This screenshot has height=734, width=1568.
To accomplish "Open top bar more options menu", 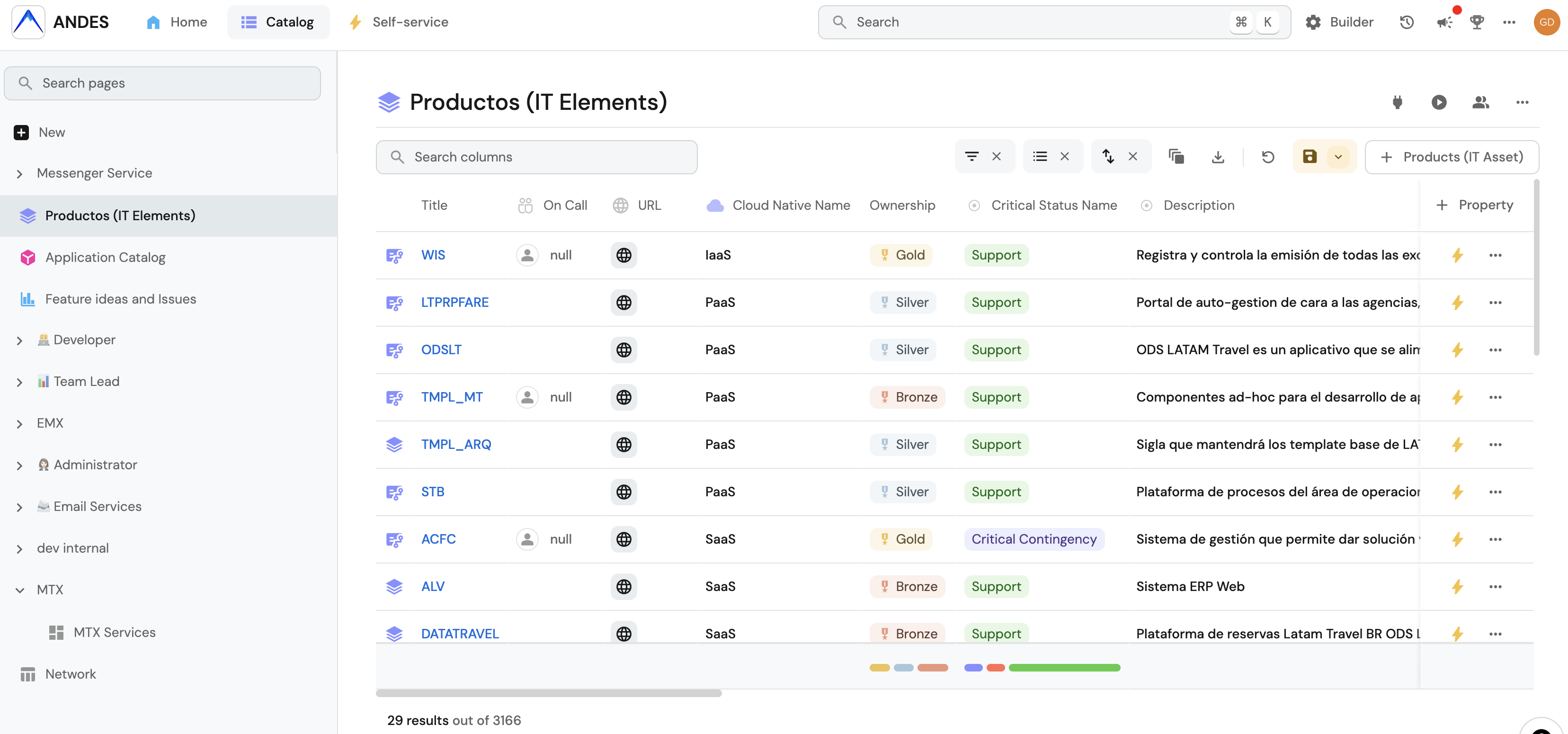I will point(1509,23).
